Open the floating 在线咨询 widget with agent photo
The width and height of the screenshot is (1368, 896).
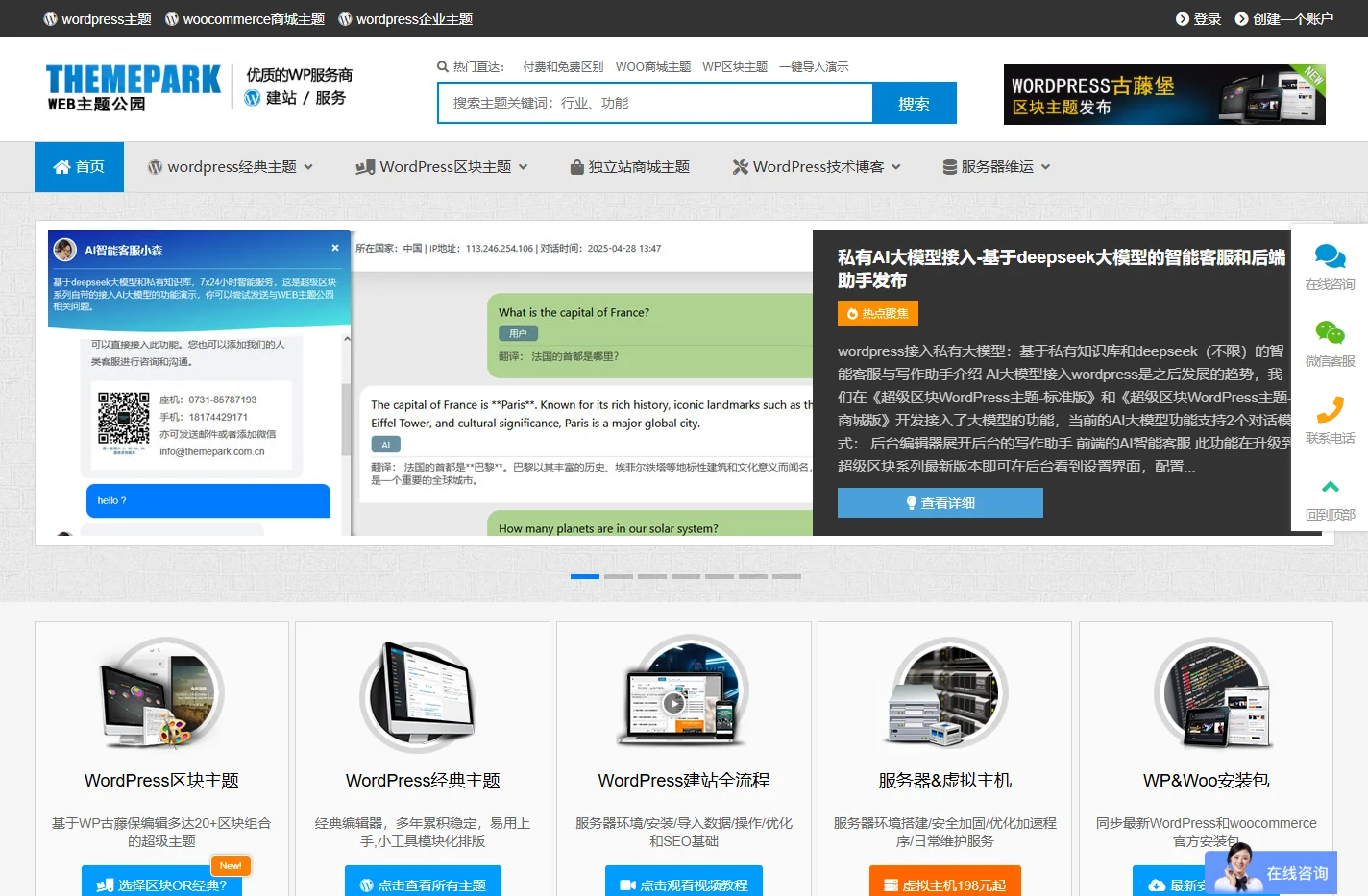point(1271,870)
